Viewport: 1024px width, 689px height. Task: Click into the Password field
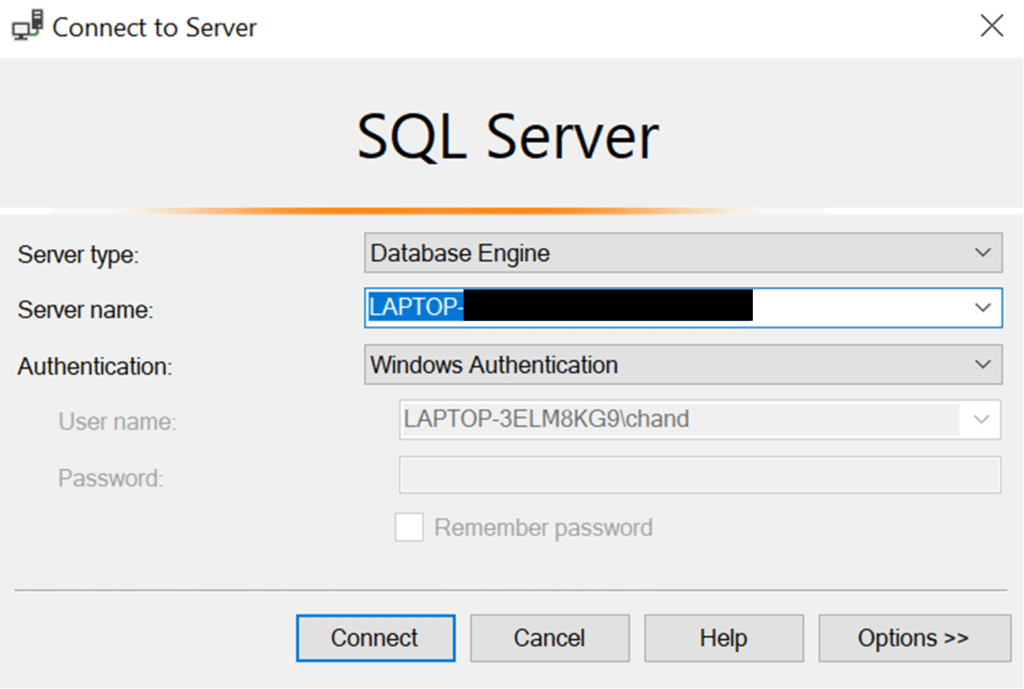[700, 475]
